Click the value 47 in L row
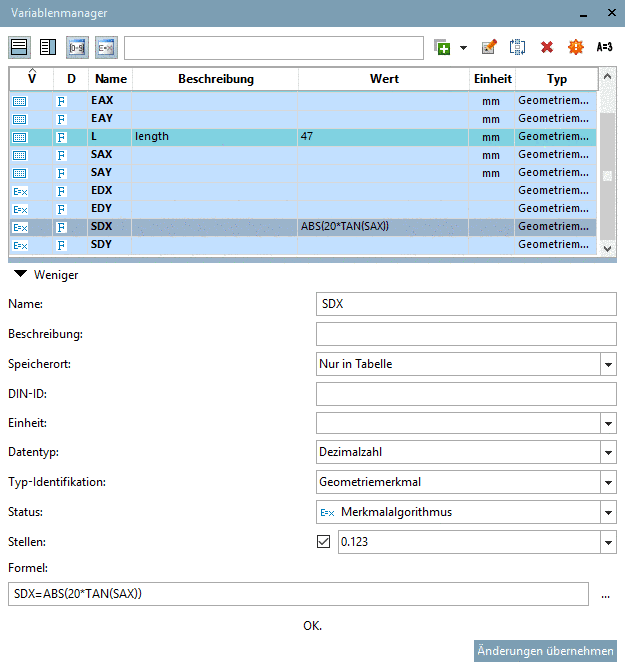The width and height of the screenshot is (625, 671). click(307, 136)
